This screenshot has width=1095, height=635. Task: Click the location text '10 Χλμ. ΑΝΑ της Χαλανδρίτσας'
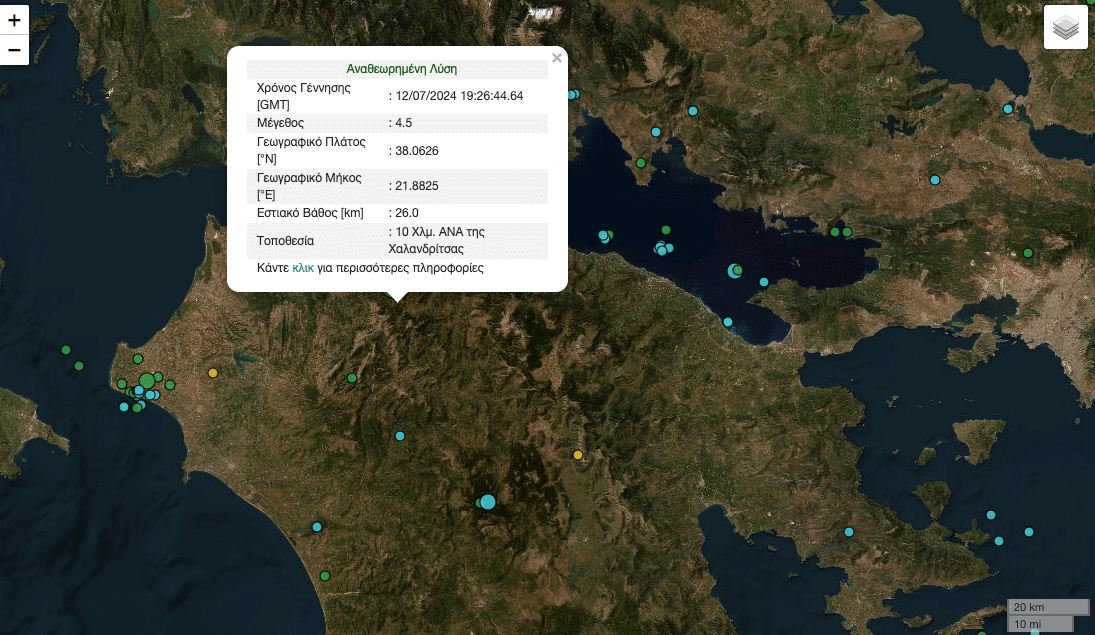[436, 240]
